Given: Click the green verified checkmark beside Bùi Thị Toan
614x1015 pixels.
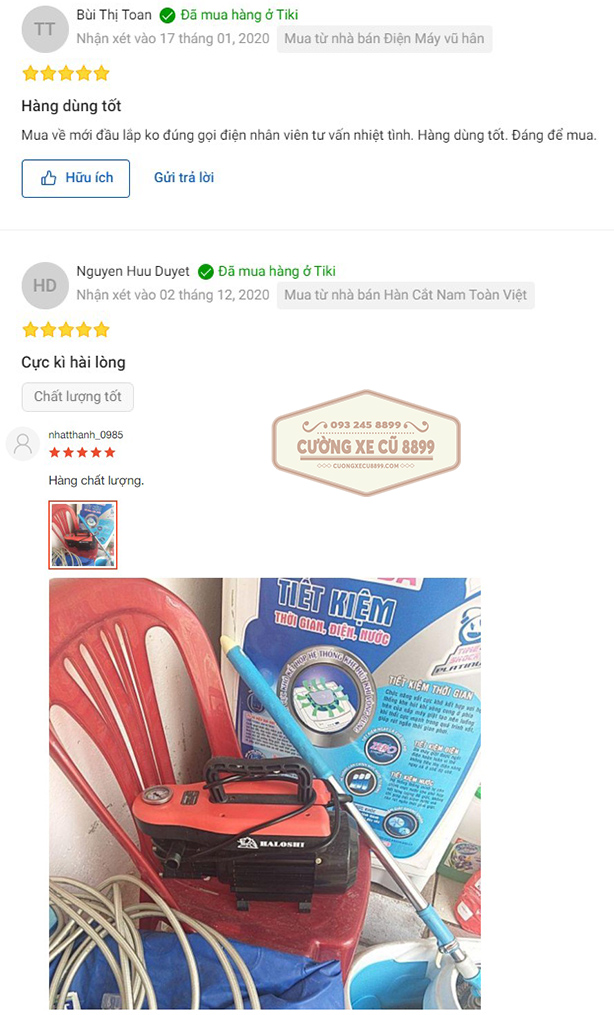Looking at the screenshot, I should pos(167,15).
